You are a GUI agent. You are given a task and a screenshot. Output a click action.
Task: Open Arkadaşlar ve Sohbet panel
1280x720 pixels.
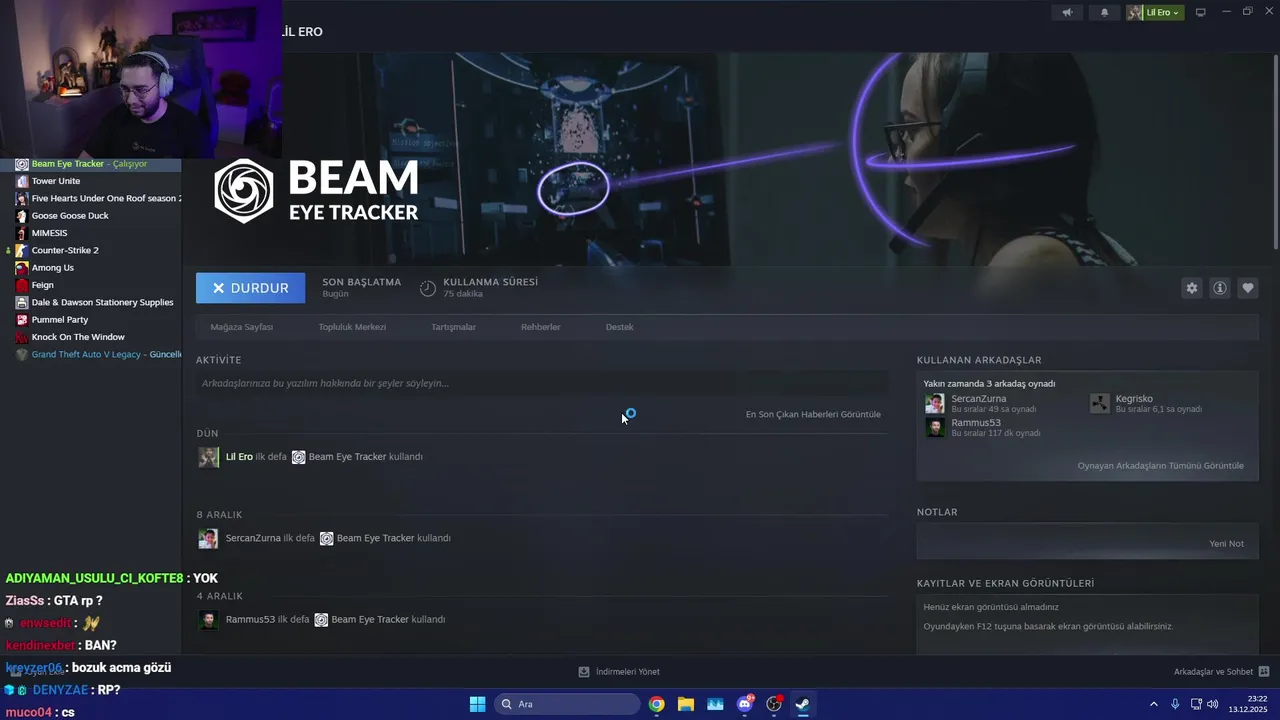pos(1221,672)
